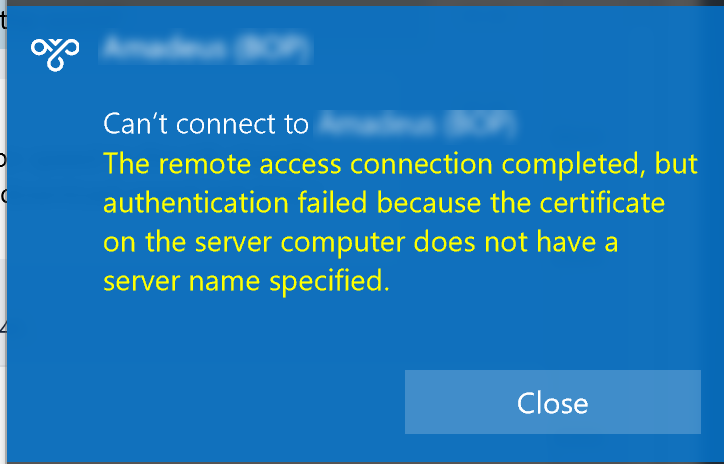The image size is (724, 464).
Task: Click the word "because" in error message
Action: tap(428, 203)
